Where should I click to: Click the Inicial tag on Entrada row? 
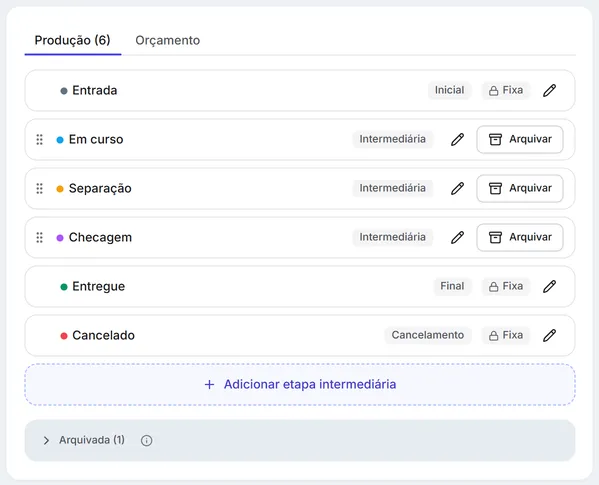tap(450, 91)
